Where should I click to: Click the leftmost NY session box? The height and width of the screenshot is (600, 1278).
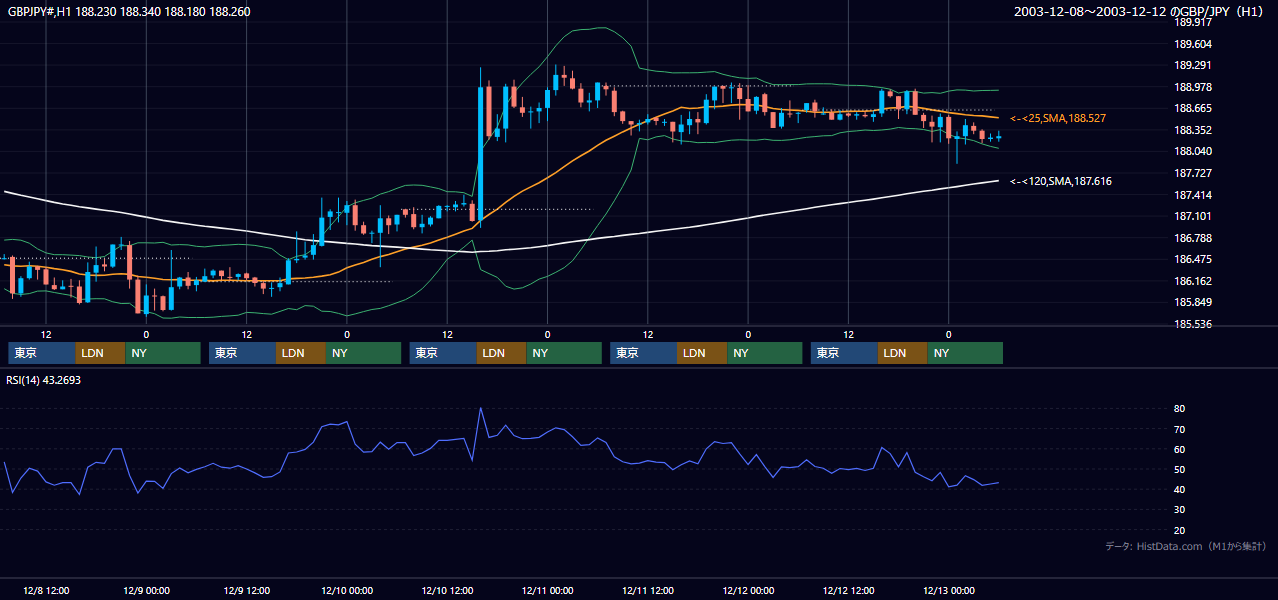click(x=164, y=353)
